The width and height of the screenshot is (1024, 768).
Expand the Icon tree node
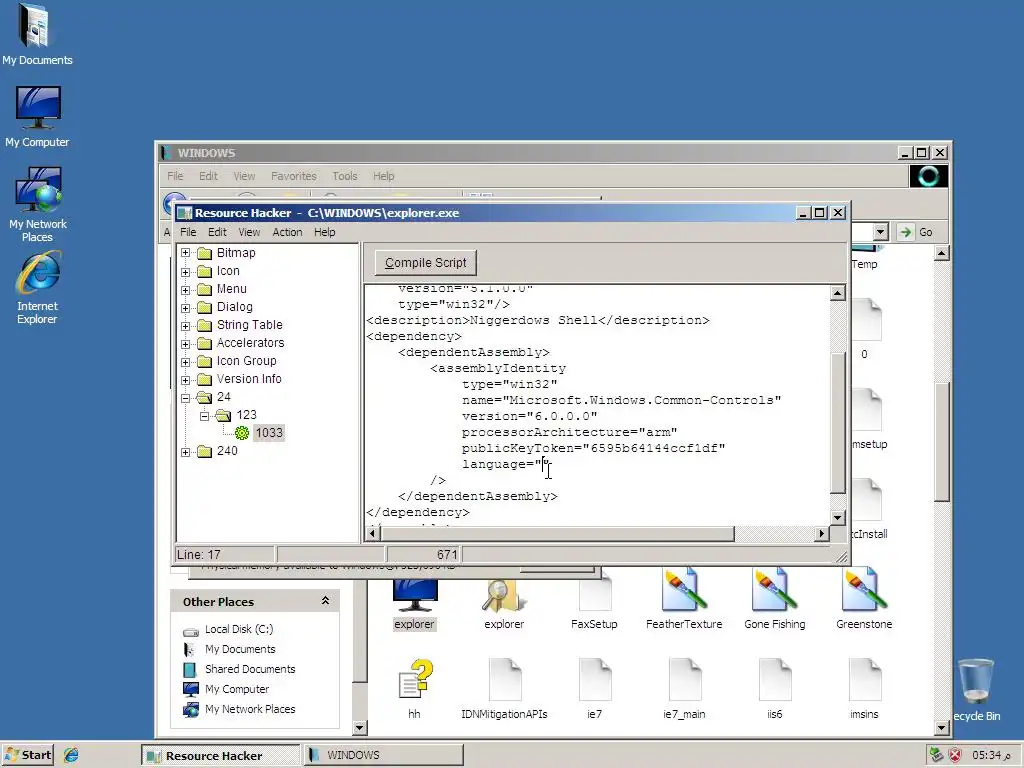pos(185,271)
